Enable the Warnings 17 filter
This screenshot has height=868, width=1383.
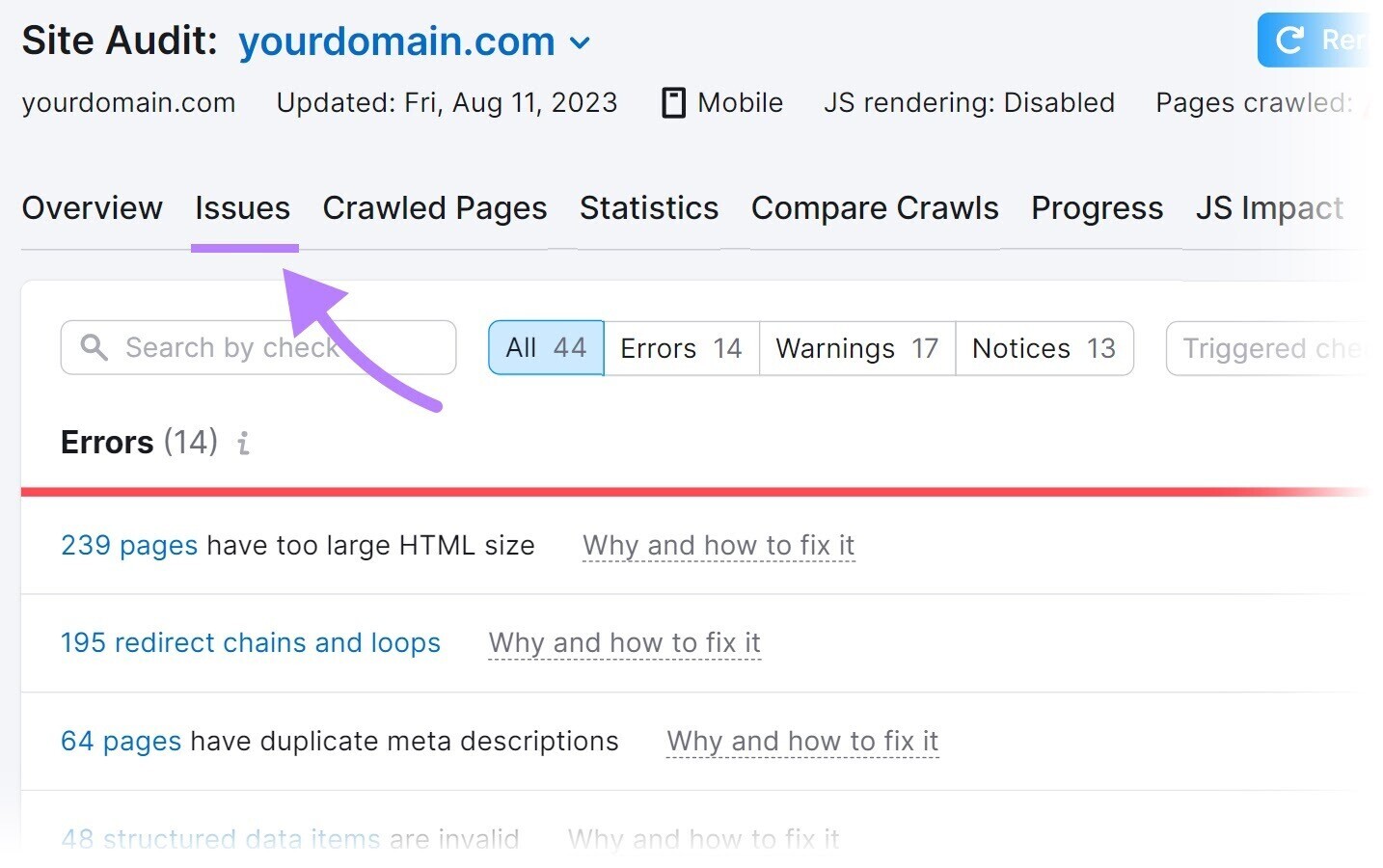[855, 348]
